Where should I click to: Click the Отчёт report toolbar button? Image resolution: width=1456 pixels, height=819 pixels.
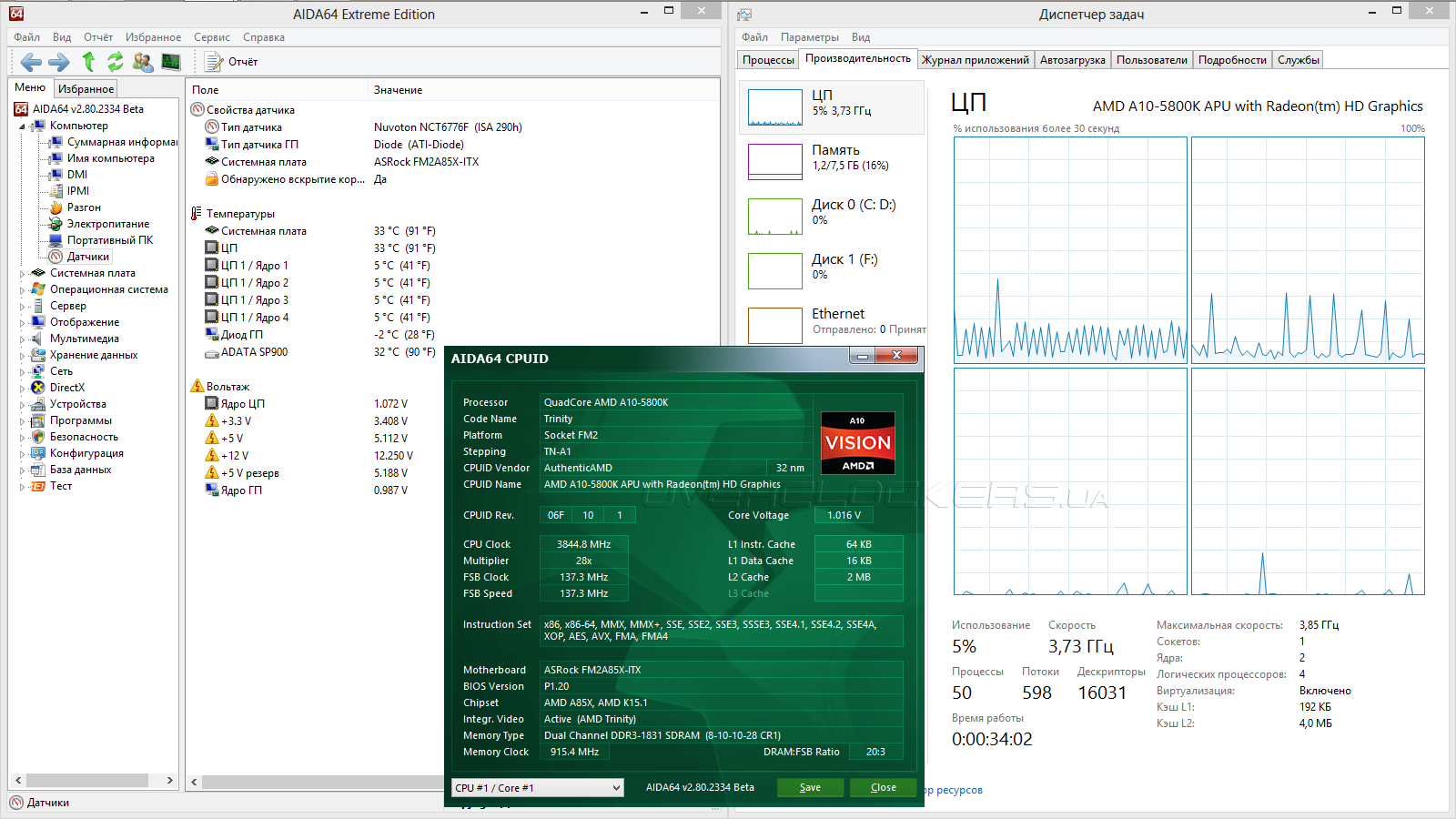click(x=232, y=62)
